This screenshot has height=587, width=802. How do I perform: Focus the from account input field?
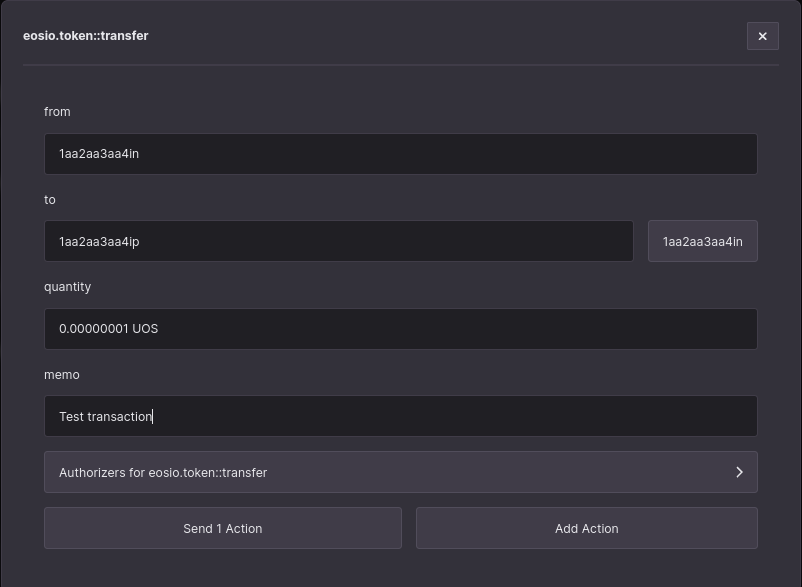coord(400,154)
